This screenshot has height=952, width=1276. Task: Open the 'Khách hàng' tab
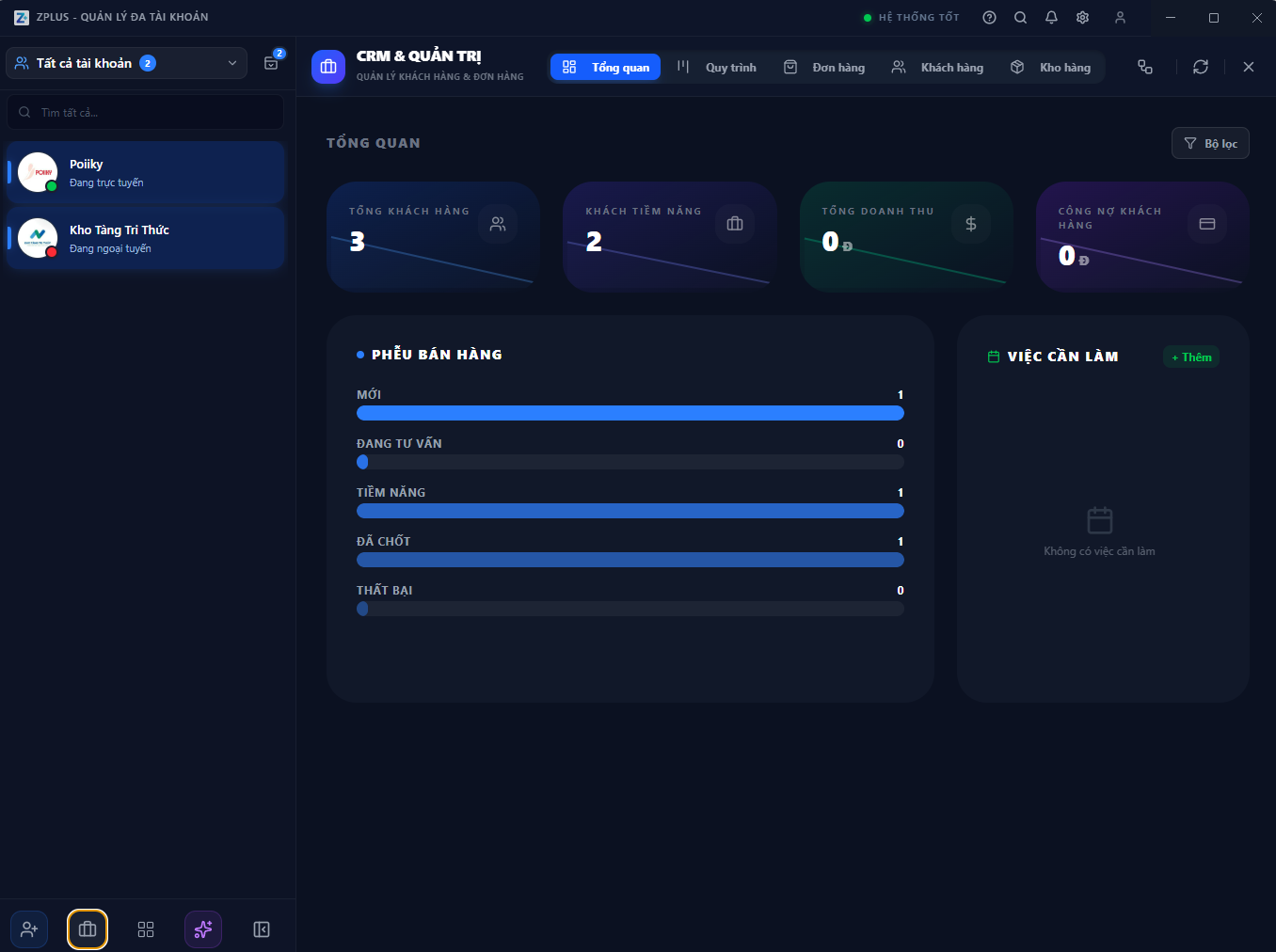937,67
